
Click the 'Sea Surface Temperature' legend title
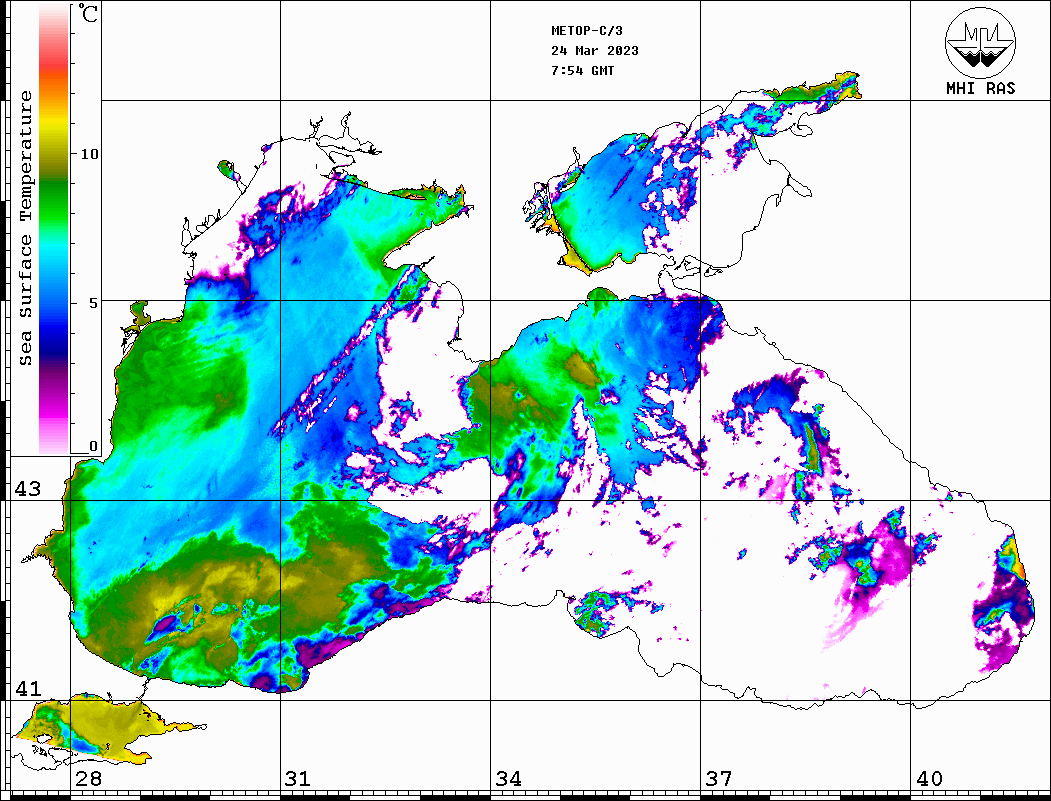(x=25, y=229)
